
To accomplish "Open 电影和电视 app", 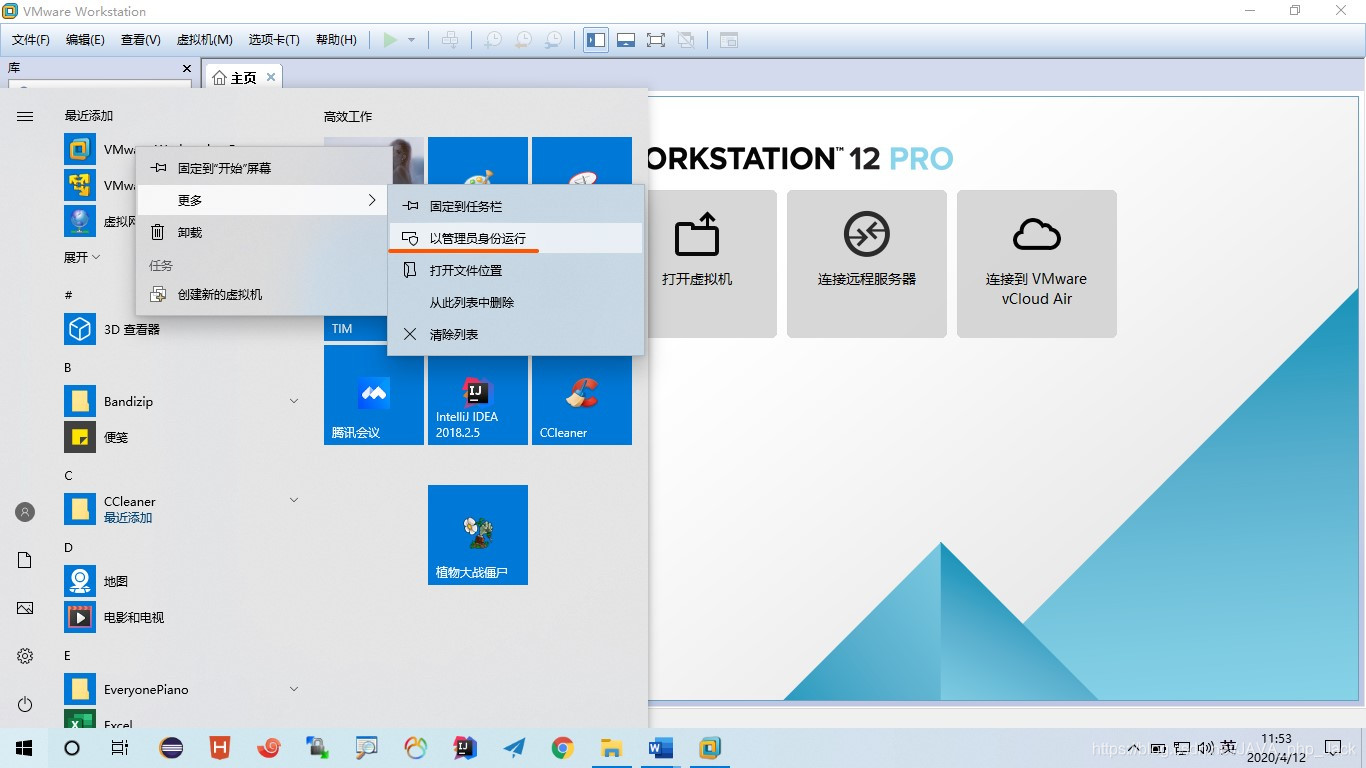I will (x=181, y=617).
